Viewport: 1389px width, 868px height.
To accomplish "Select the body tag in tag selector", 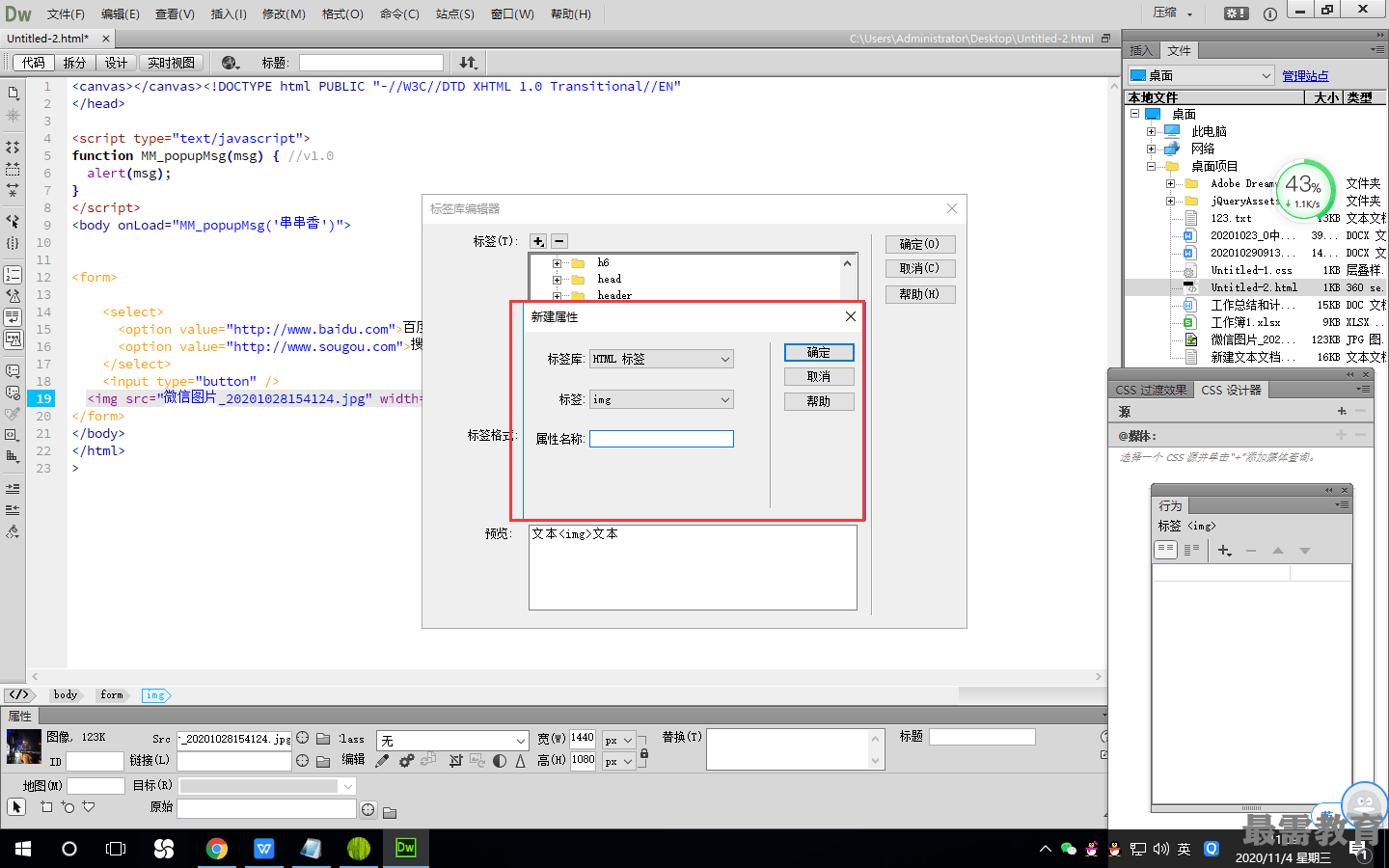I will point(66,694).
